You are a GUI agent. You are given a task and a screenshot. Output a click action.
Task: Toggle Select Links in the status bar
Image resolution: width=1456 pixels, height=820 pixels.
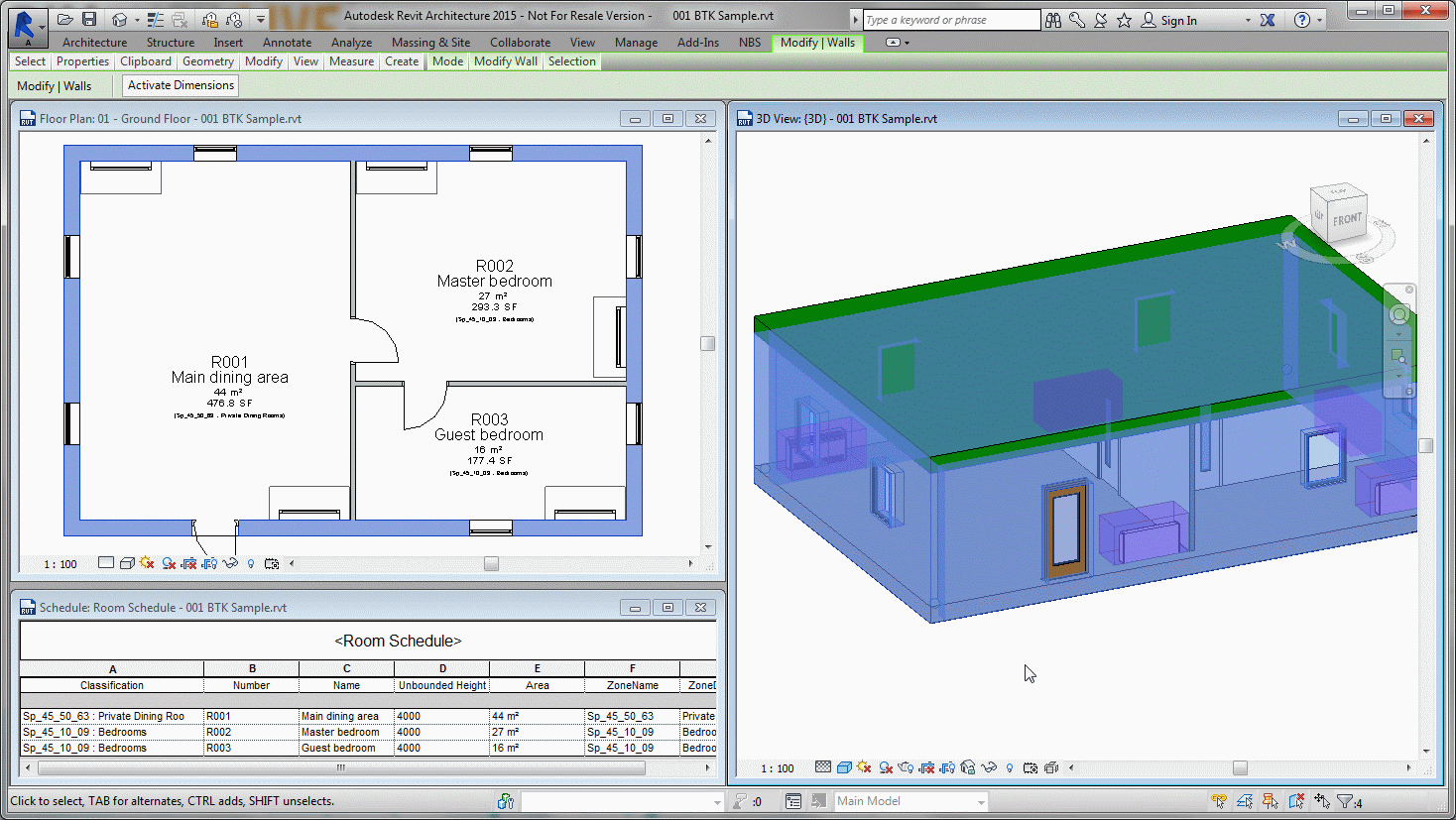pos(1219,801)
